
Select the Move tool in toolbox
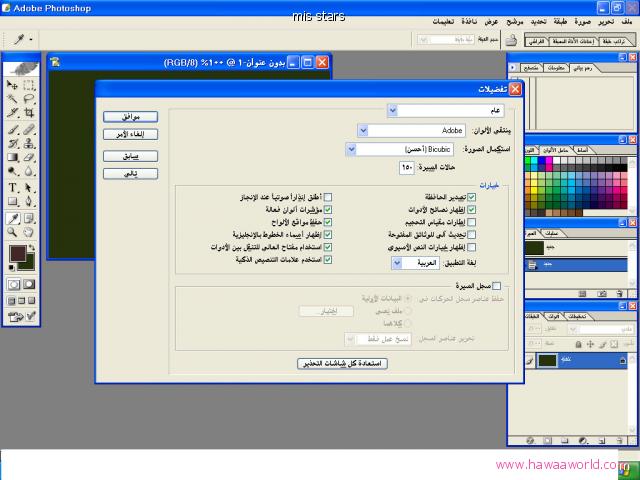(x=13, y=85)
